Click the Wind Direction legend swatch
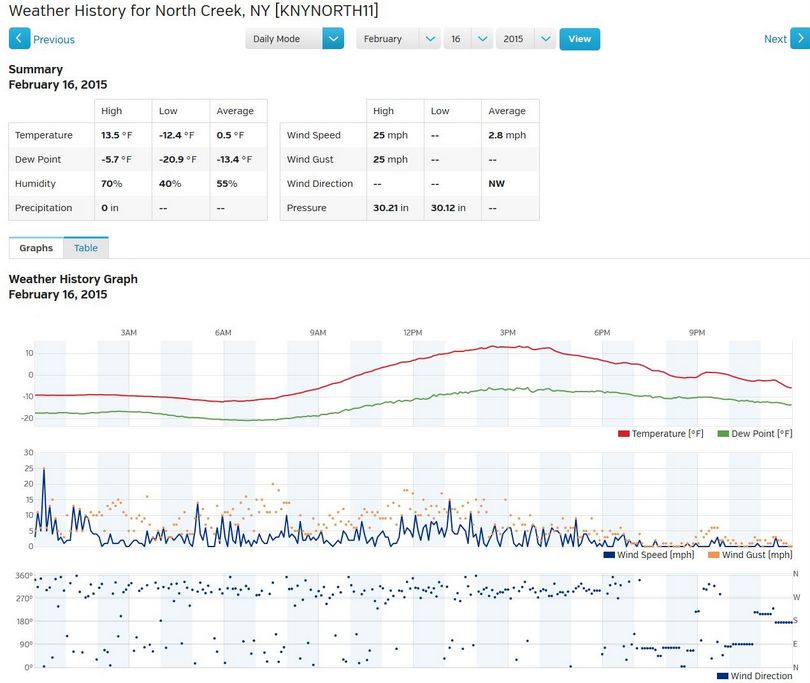This screenshot has height=683, width=810. click(x=723, y=676)
